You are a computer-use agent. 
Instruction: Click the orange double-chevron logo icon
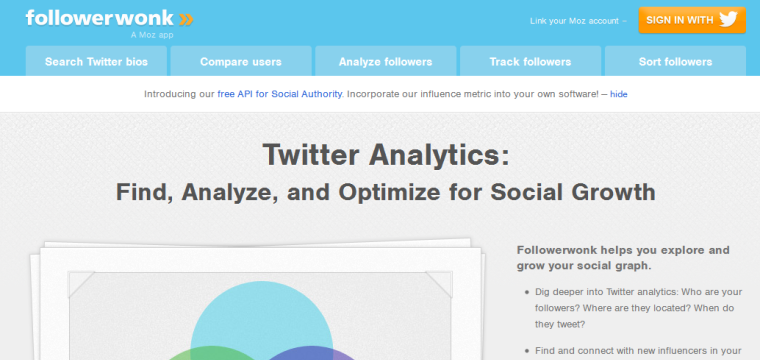click(x=186, y=19)
